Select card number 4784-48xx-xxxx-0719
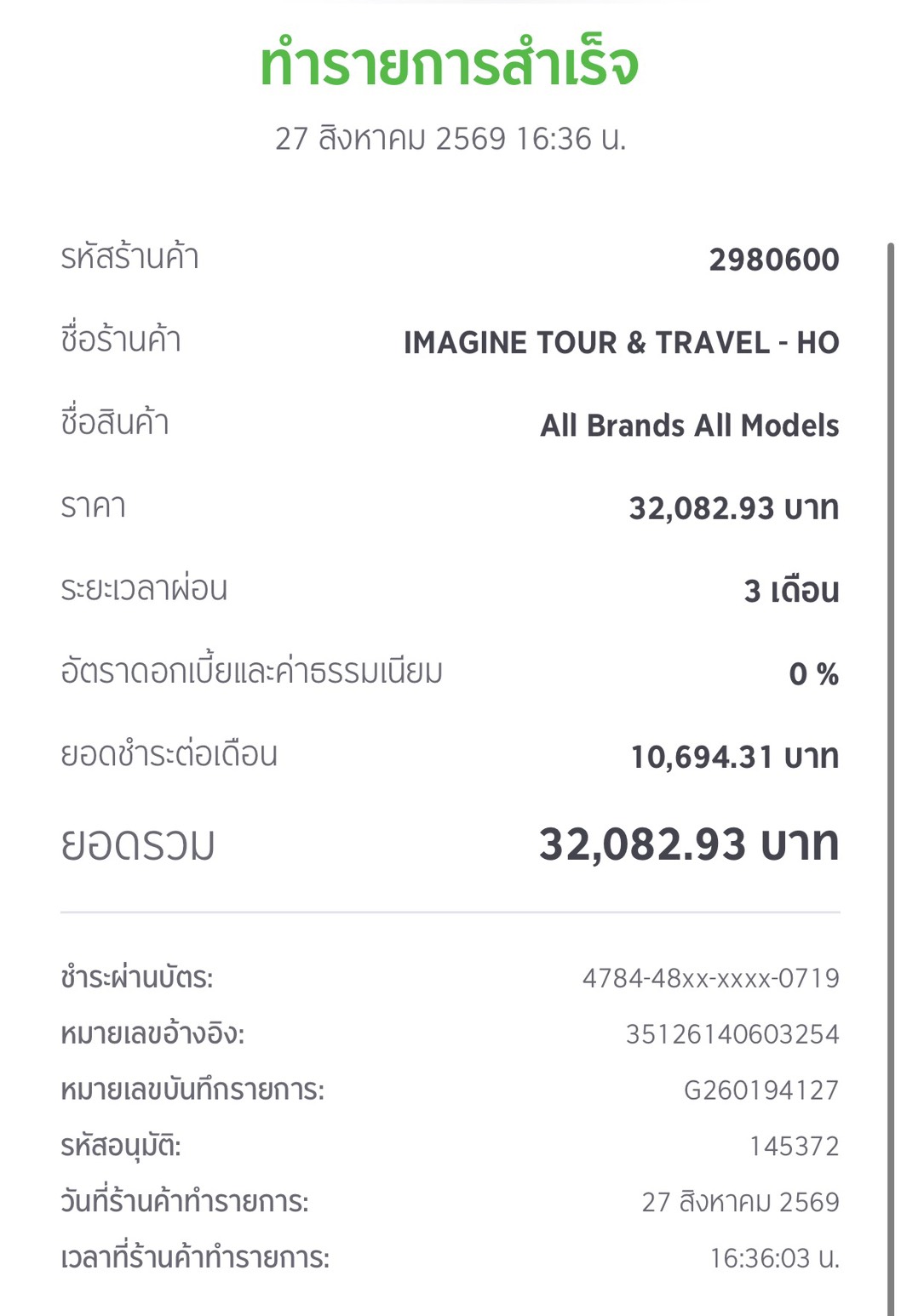This screenshot has height=1316, width=901. point(711,978)
